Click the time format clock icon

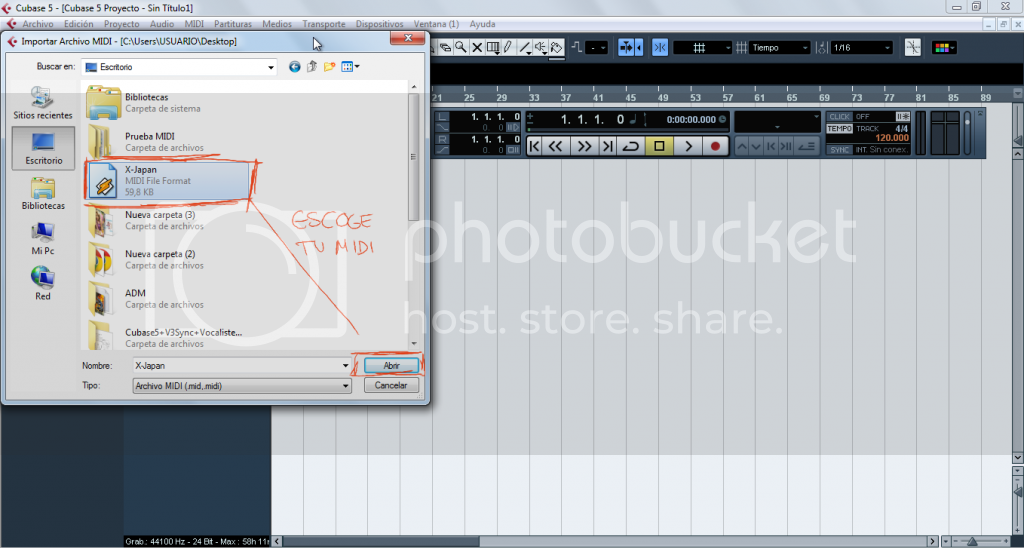coord(722,120)
